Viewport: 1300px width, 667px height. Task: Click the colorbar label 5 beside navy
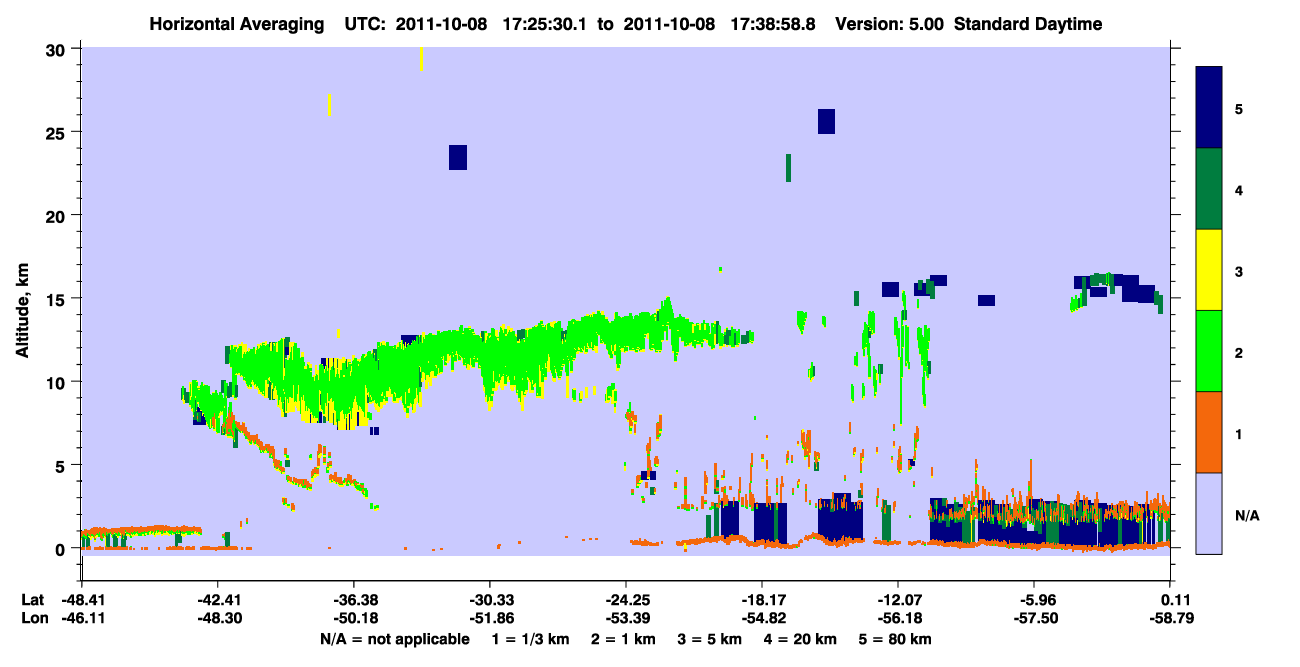(x=1239, y=109)
